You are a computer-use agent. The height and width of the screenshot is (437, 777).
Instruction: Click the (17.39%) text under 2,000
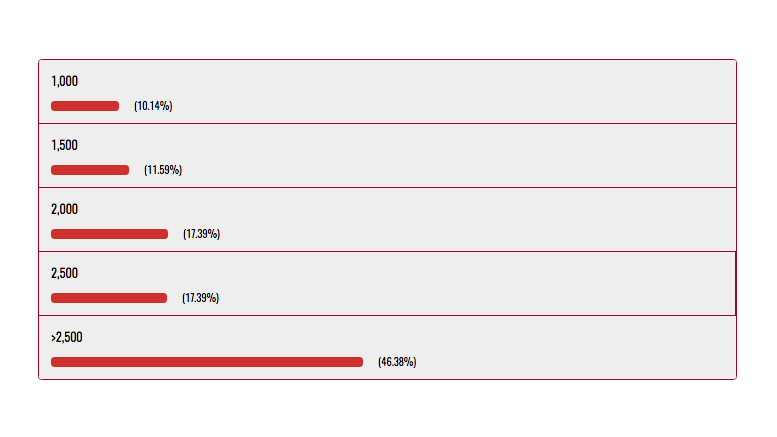[x=201, y=234]
